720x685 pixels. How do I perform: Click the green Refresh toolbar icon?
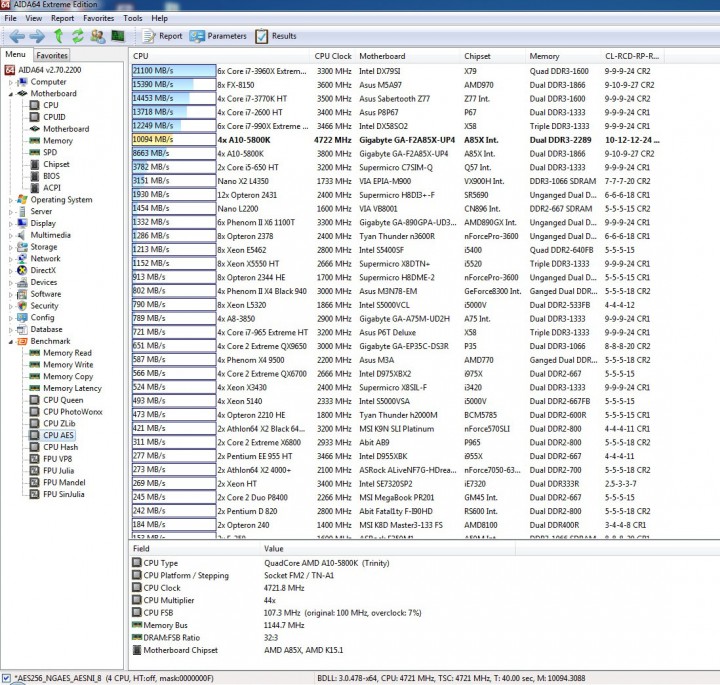[78, 36]
